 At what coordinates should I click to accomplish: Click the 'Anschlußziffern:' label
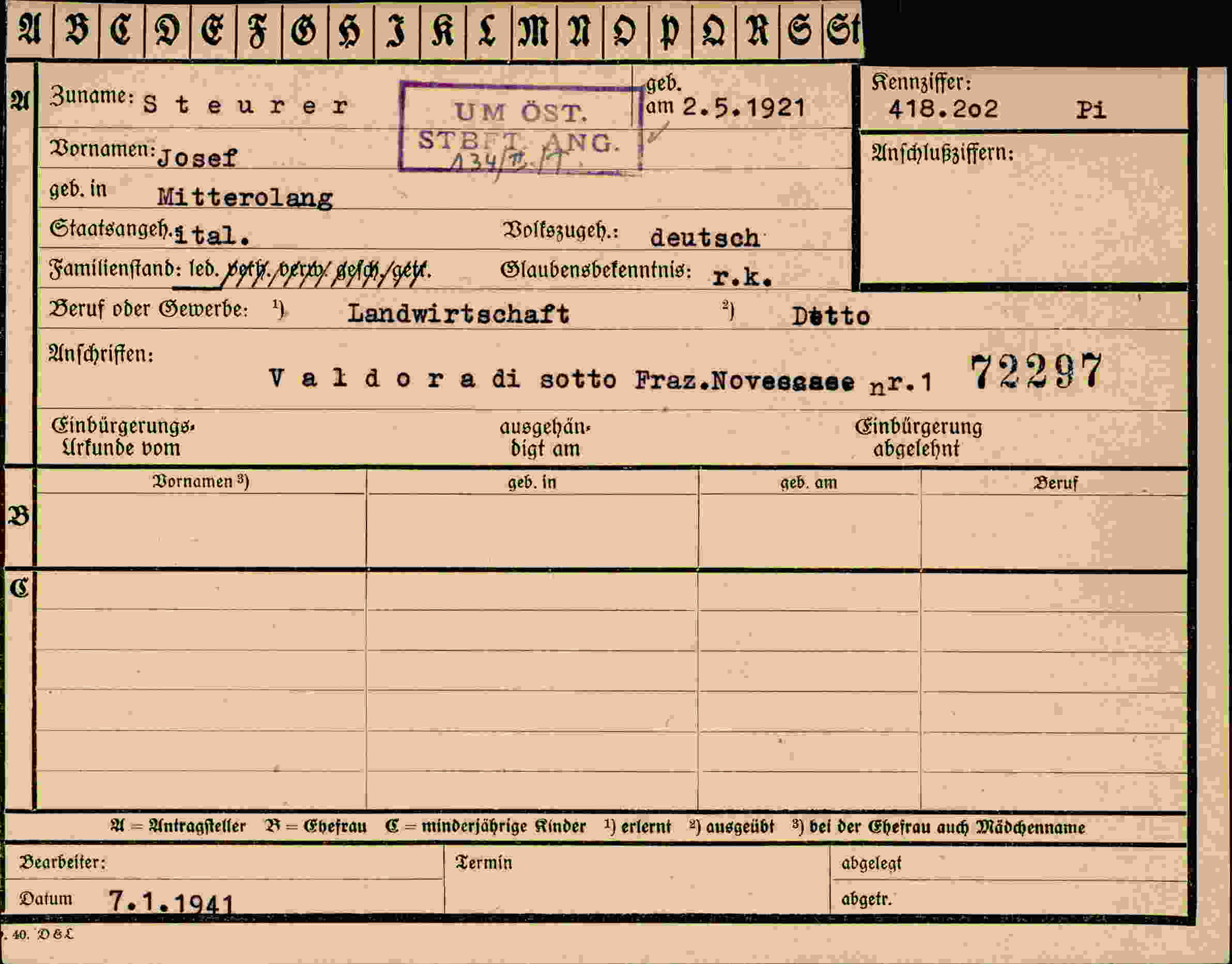[943, 153]
